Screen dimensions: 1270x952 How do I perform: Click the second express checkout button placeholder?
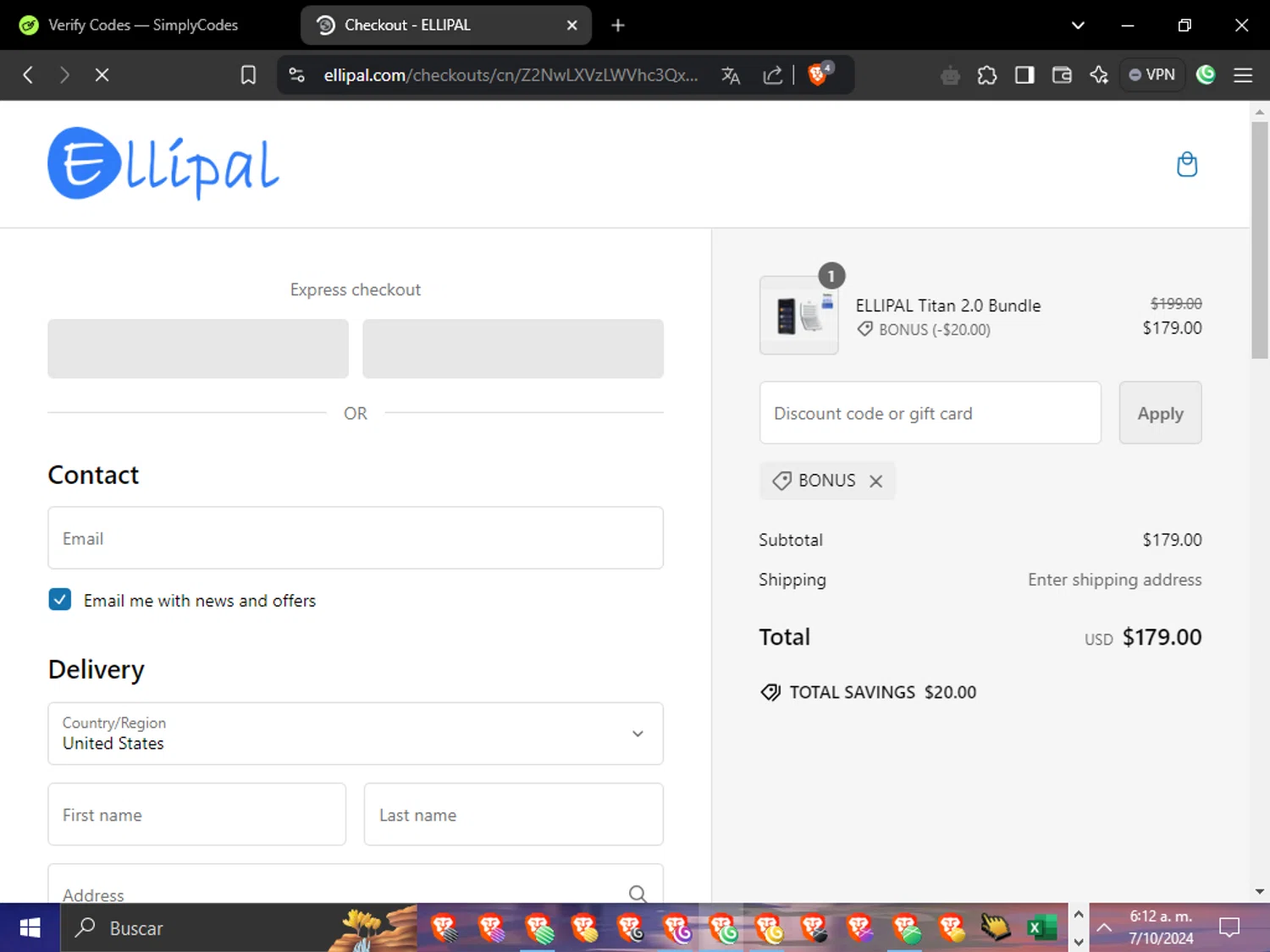coord(513,349)
